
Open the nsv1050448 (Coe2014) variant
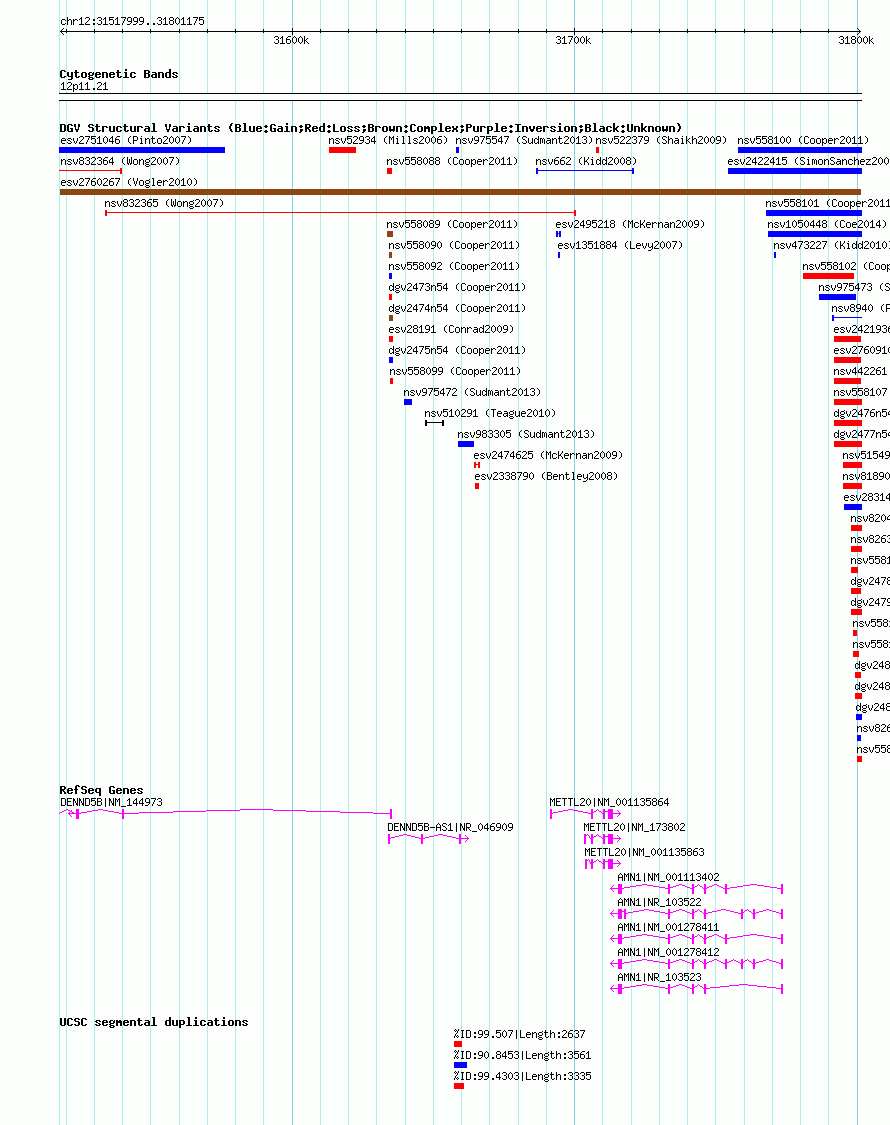[815, 234]
